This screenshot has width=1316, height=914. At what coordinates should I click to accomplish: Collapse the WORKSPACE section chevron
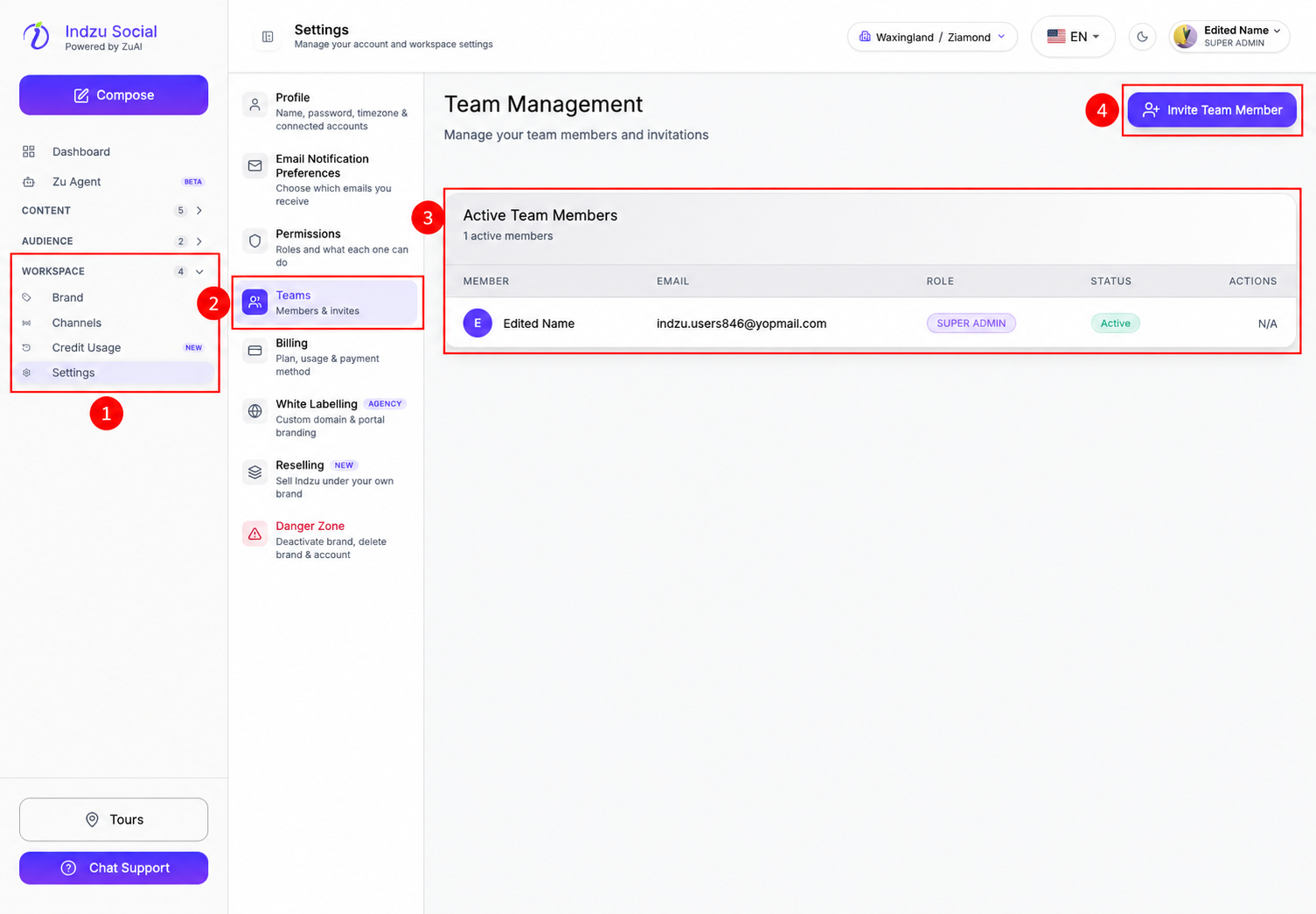(x=199, y=272)
